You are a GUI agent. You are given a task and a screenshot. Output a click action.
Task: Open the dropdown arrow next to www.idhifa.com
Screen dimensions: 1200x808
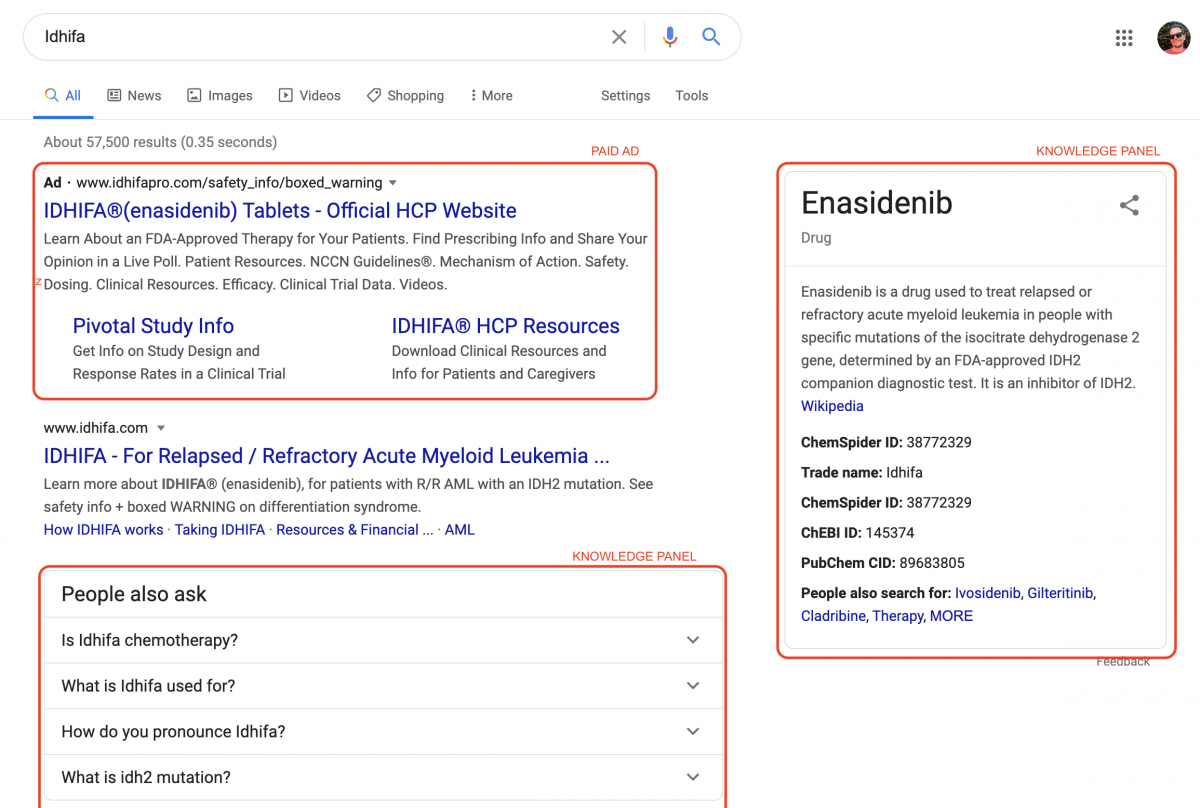click(x=161, y=428)
